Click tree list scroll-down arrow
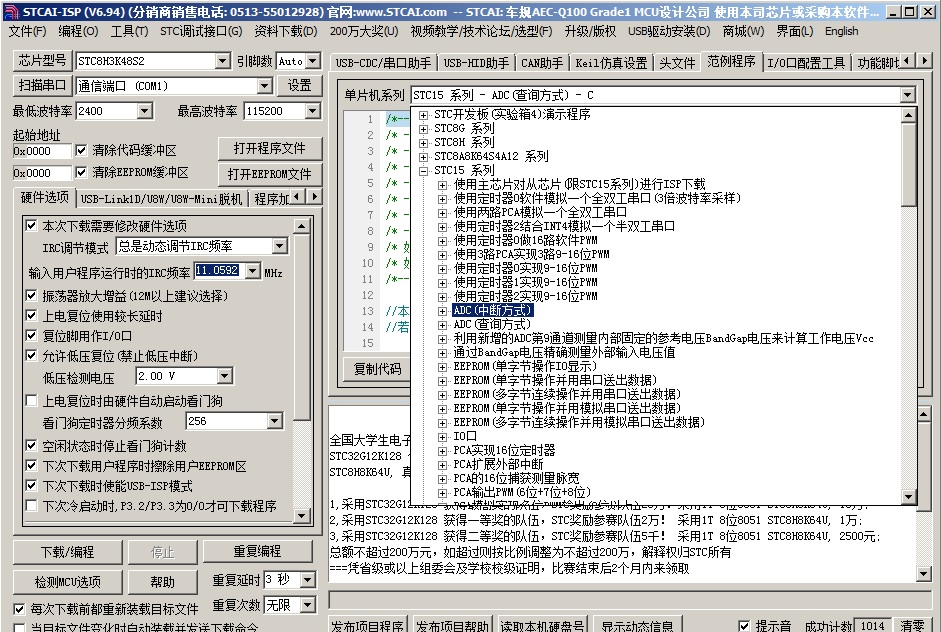 (x=909, y=496)
